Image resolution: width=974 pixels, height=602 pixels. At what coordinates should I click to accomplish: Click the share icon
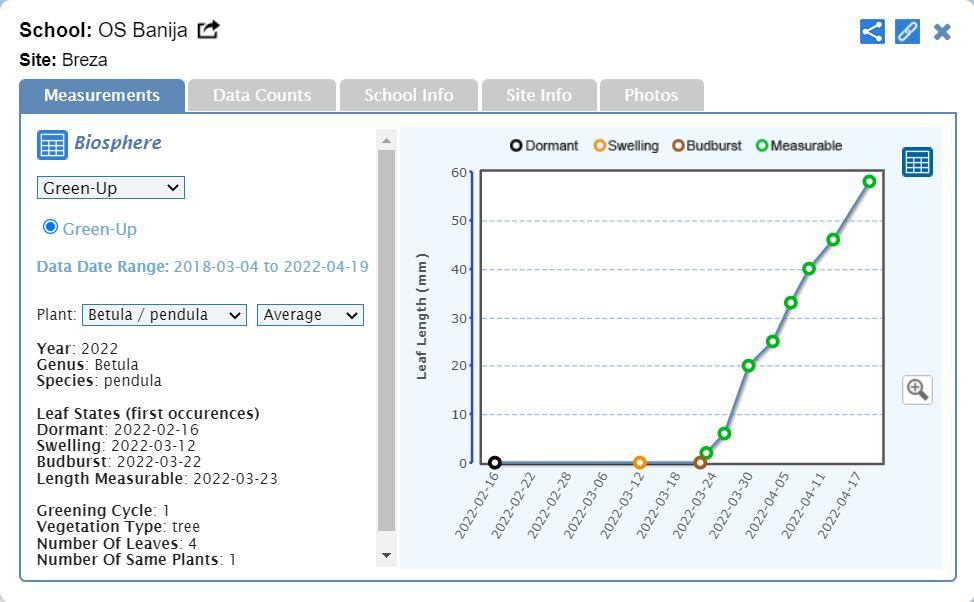[x=872, y=31]
